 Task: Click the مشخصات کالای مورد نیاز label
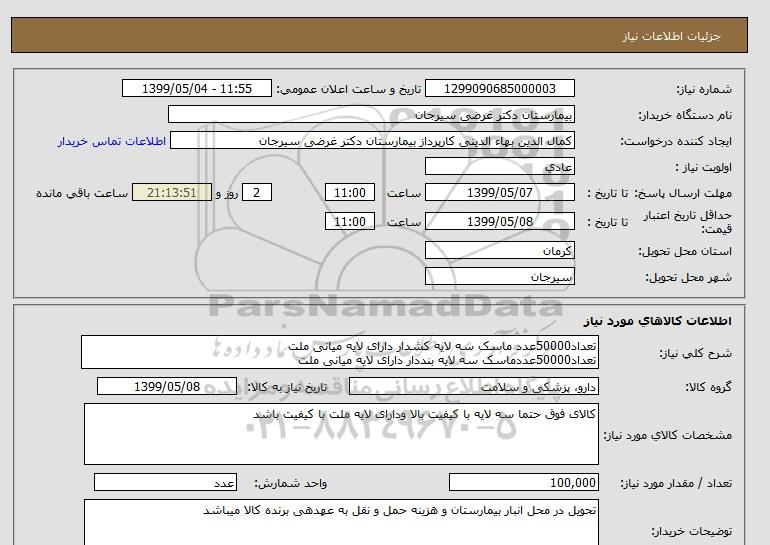667,435
